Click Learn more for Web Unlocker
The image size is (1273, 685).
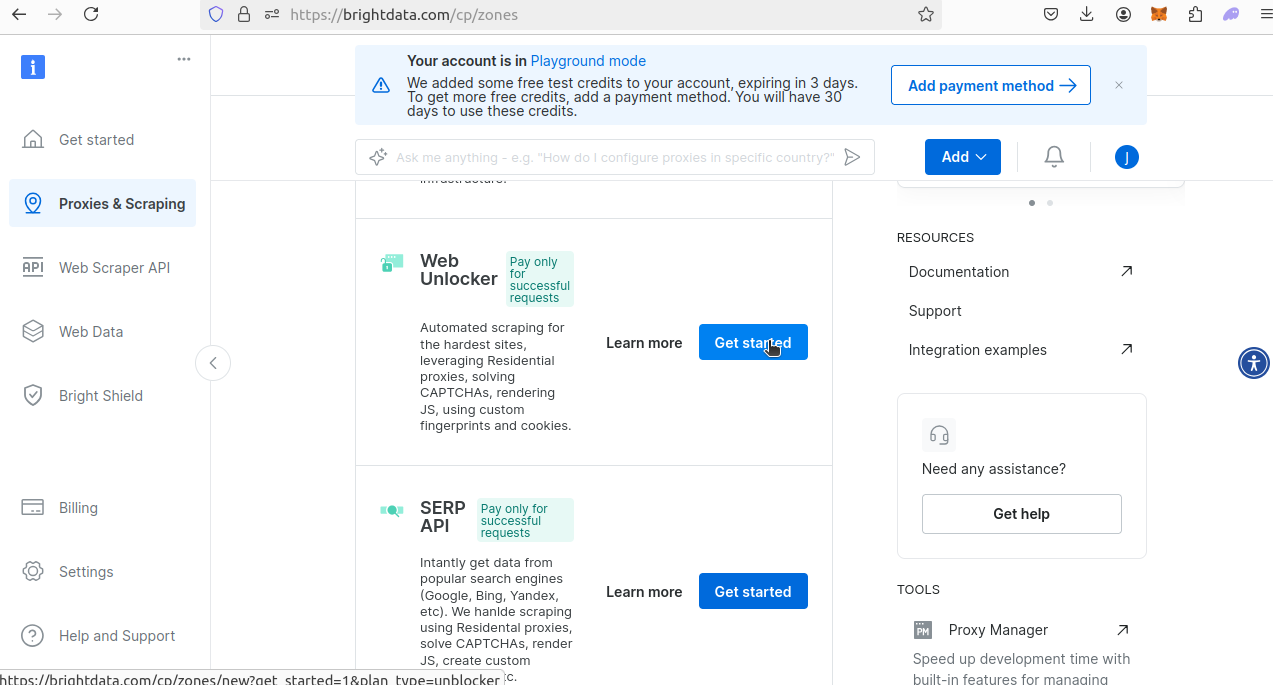click(x=644, y=343)
